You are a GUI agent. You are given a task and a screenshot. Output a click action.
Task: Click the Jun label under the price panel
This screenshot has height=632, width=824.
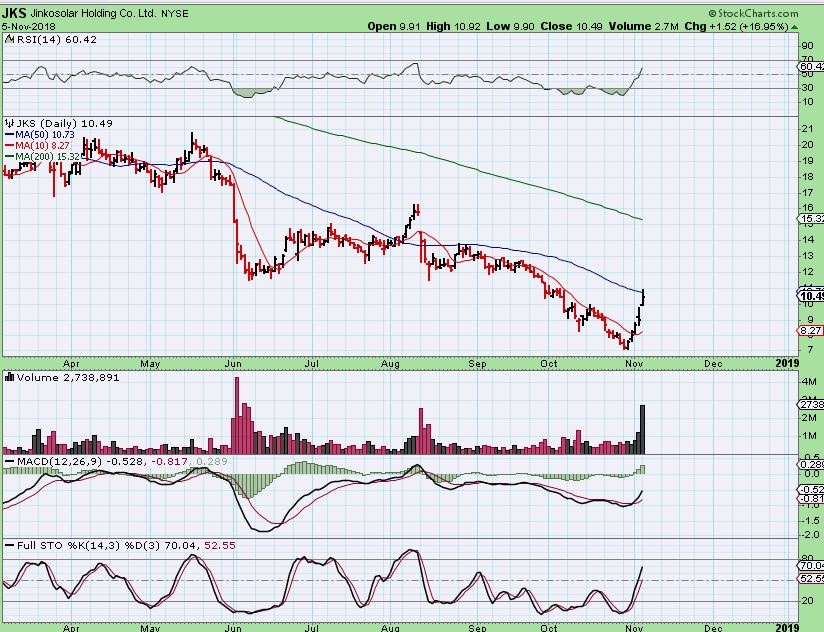(232, 364)
